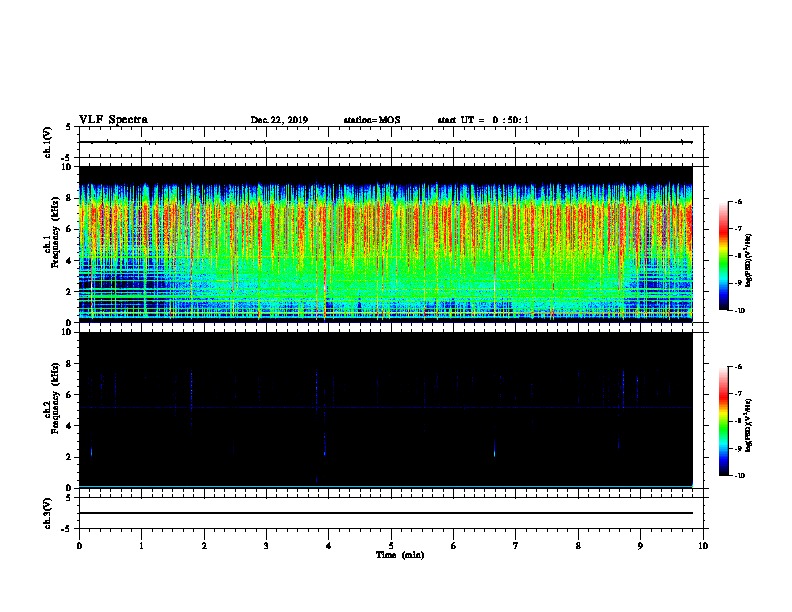Click time axis tick label "6"
Screen dimensions: 792x612
pyautogui.click(x=454, y=546)
